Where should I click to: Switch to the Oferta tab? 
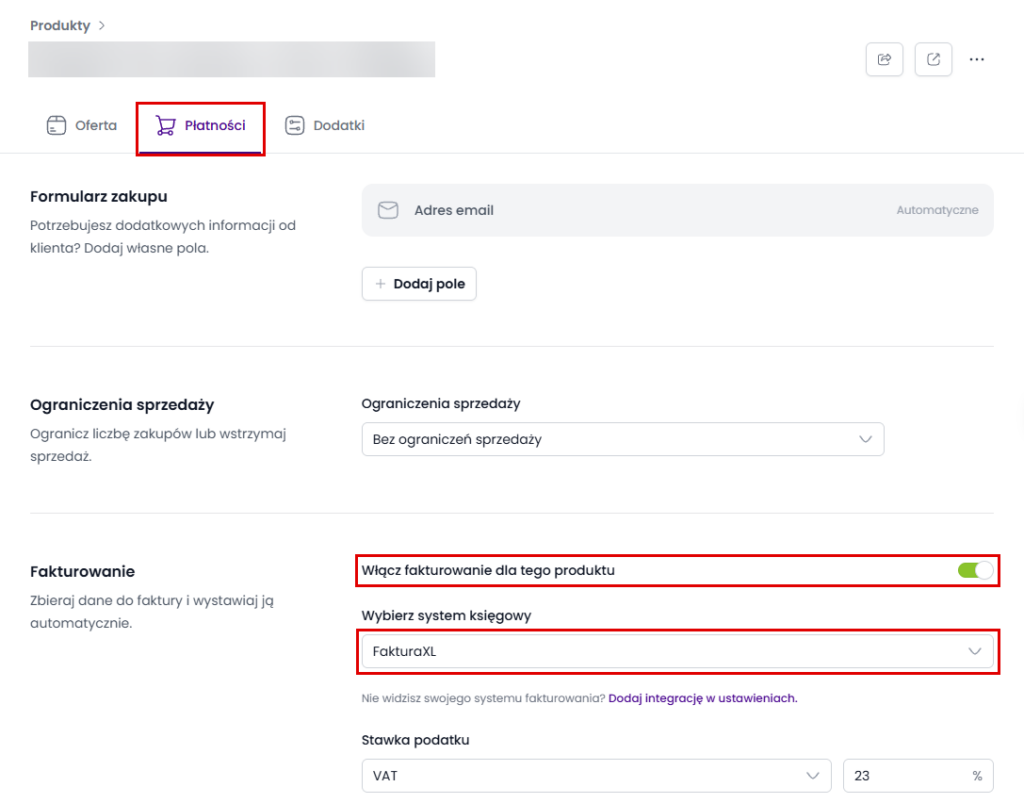(82, 125)
